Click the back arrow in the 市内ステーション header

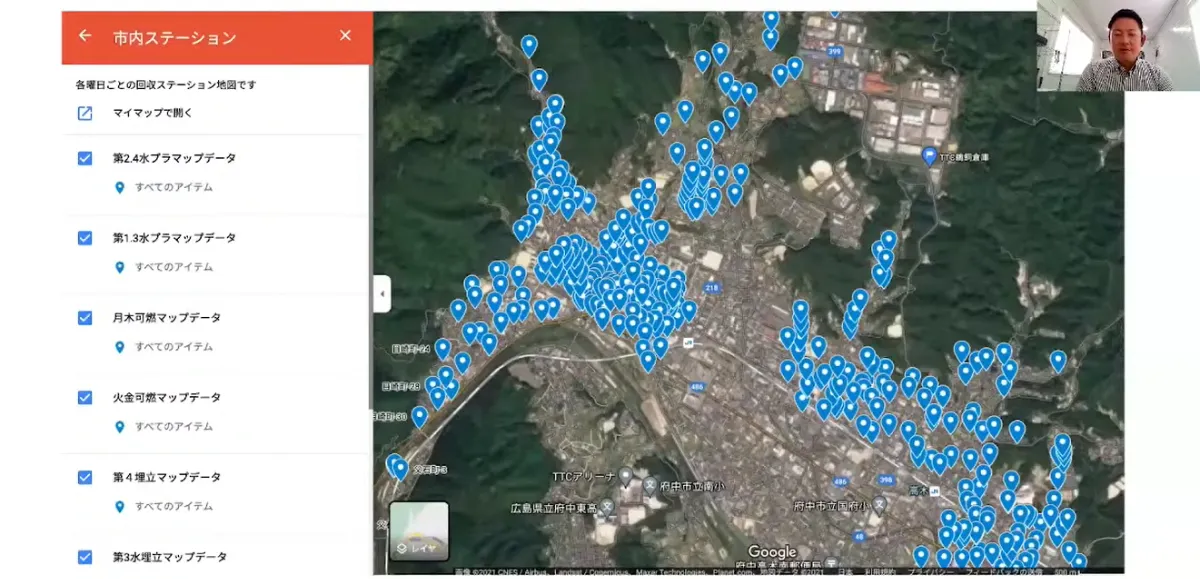click(85, 36)
